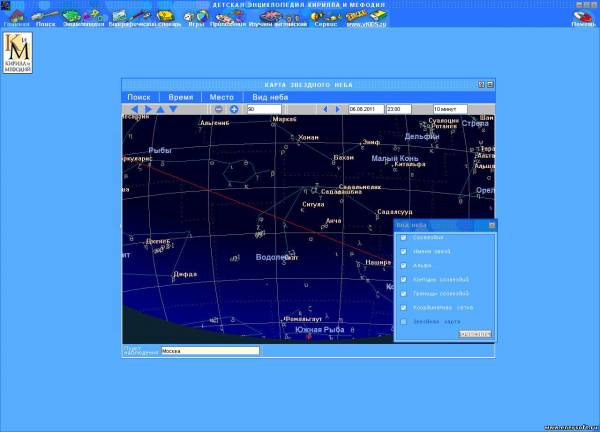Image resolution: width=600 pixels, height=432 pixels.
Task: Click the star name Садалсууд
Action: point(395,212)
